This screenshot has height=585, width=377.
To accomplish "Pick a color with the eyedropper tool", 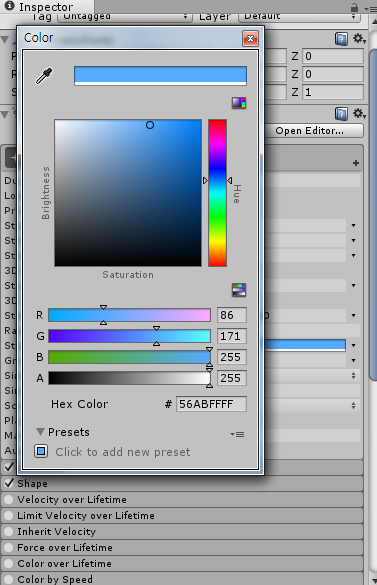I will pyautogui.click(x=44, y=76).
